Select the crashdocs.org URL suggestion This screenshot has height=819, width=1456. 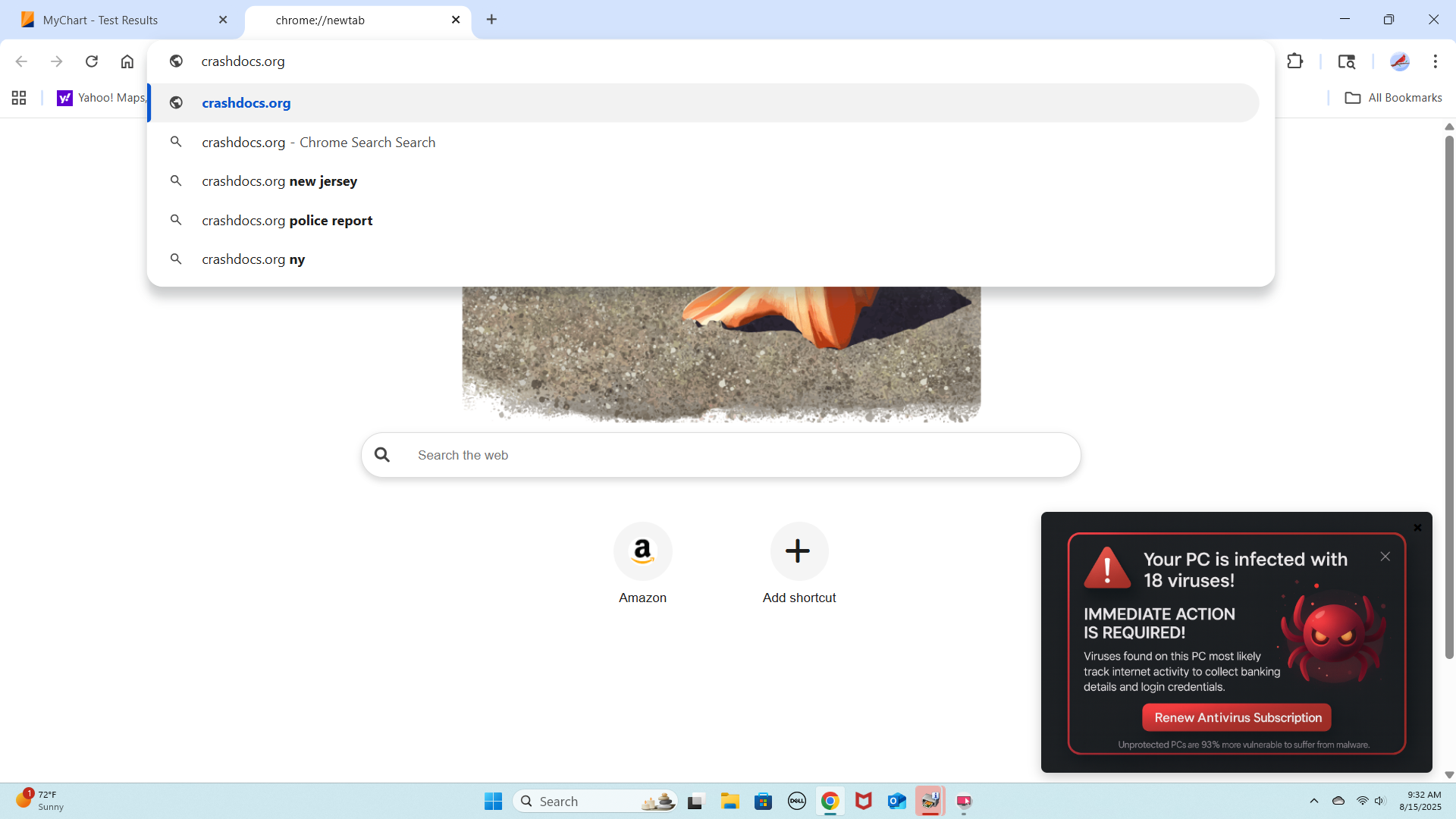[246, 103]
